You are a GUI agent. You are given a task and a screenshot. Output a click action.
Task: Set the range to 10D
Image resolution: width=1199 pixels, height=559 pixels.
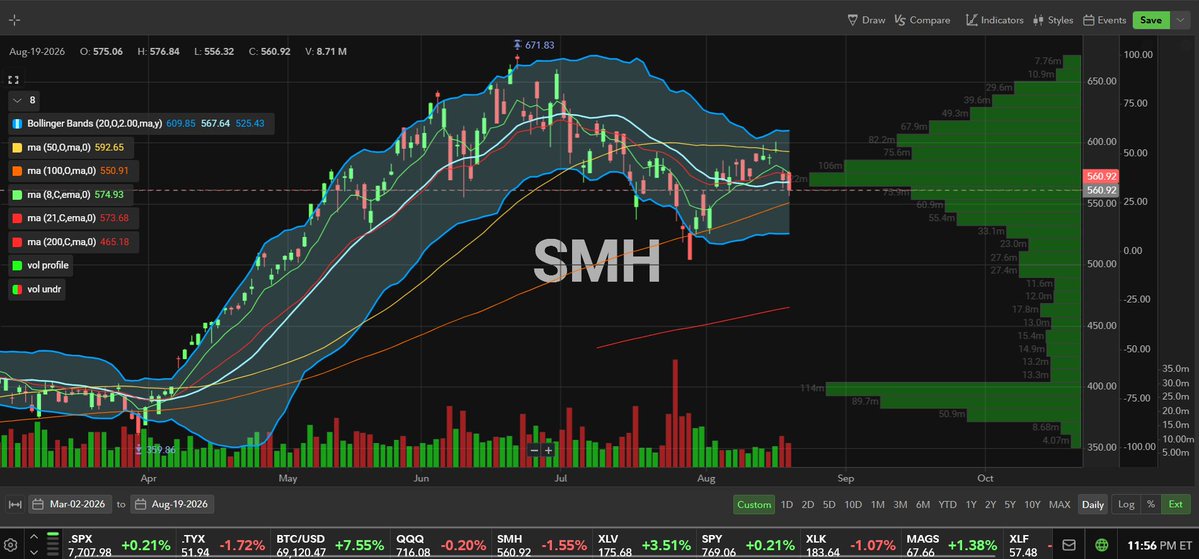(853, 505)
